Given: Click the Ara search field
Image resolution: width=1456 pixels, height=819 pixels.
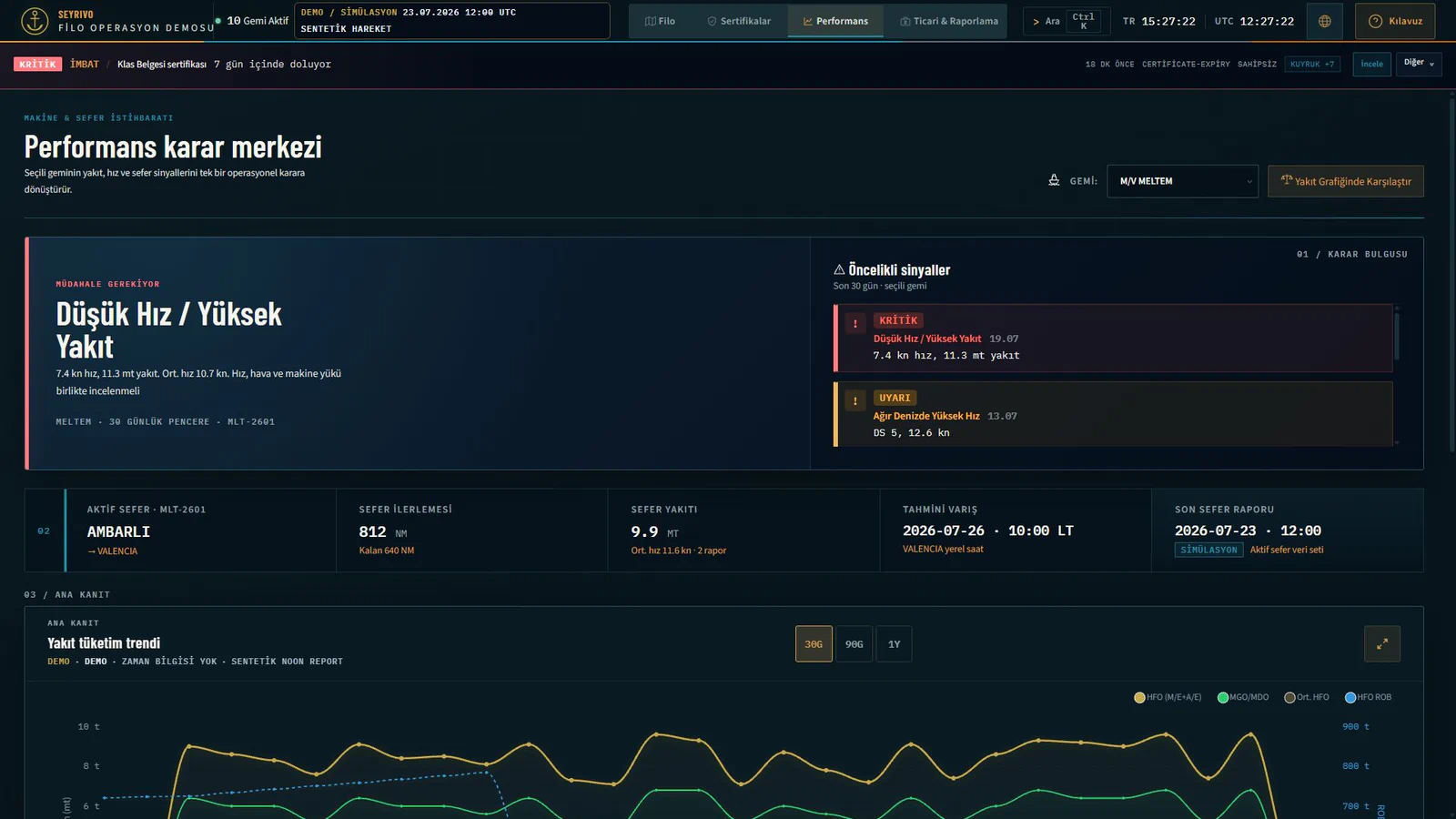Looking at the screenshot, I should (x=1067, y=21).
